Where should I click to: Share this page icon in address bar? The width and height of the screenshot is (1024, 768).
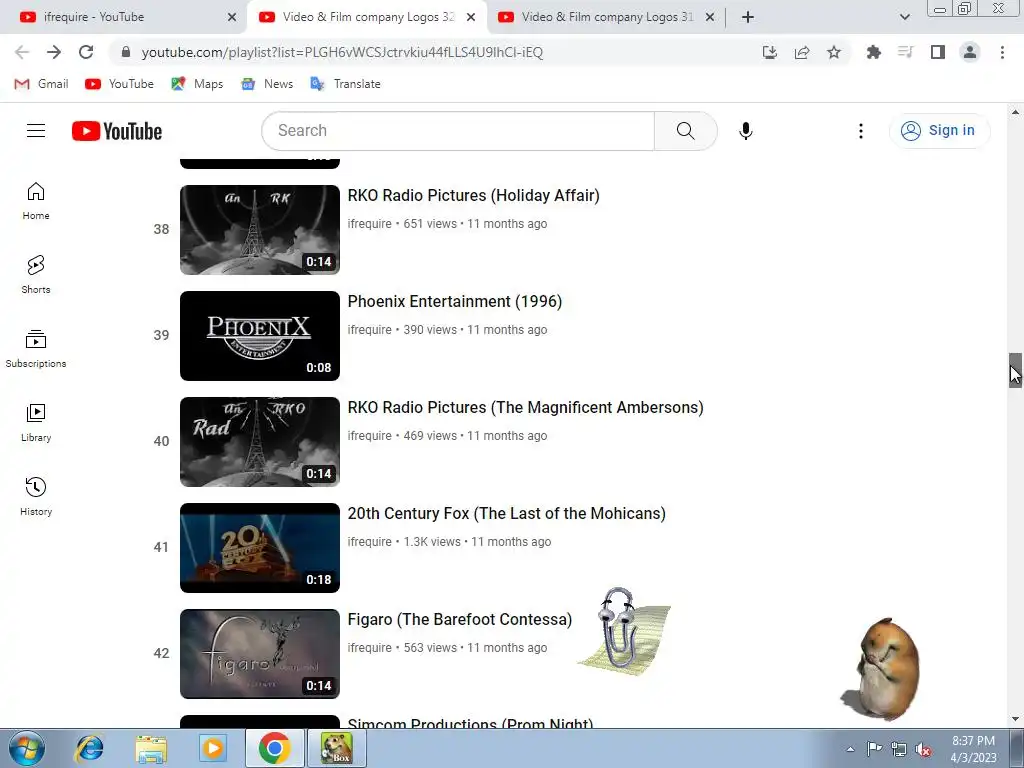802,52
